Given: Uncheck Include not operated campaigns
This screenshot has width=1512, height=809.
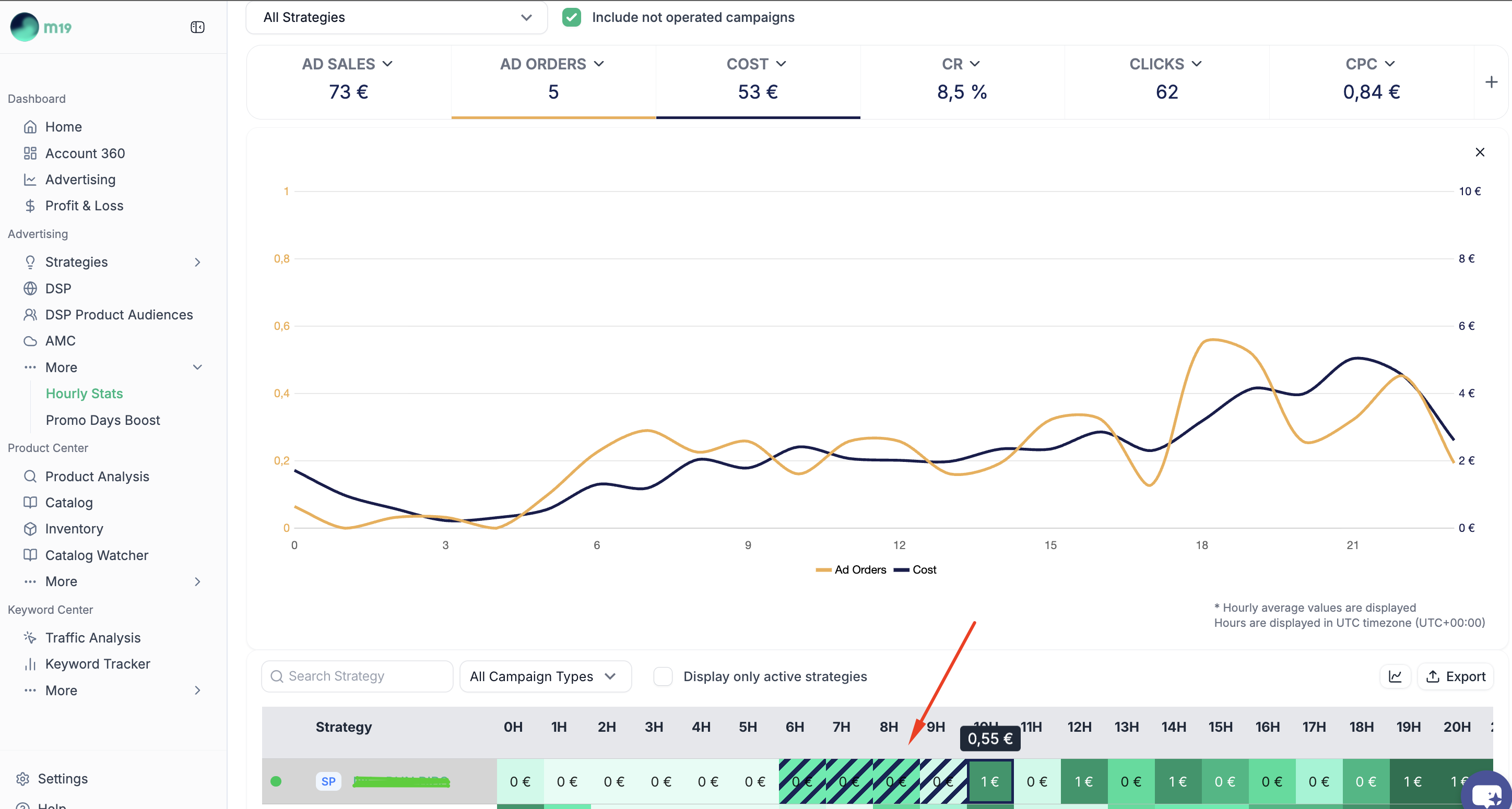Looking at the screenshot, I should pyautogui.click(x=571, y=18).
